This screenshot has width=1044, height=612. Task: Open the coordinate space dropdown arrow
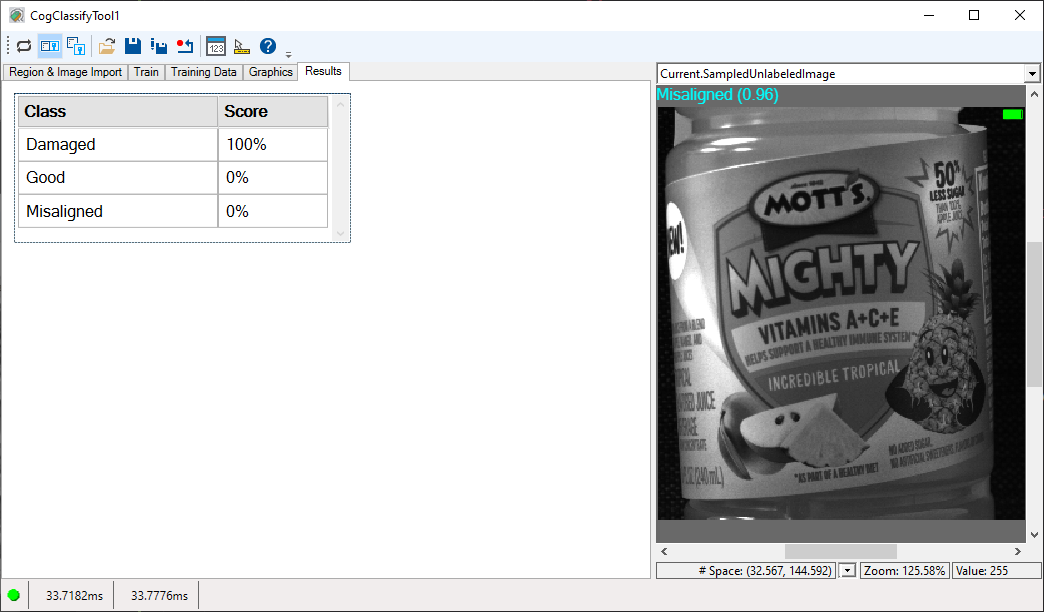pyautogui.click(x=848, y=570)
